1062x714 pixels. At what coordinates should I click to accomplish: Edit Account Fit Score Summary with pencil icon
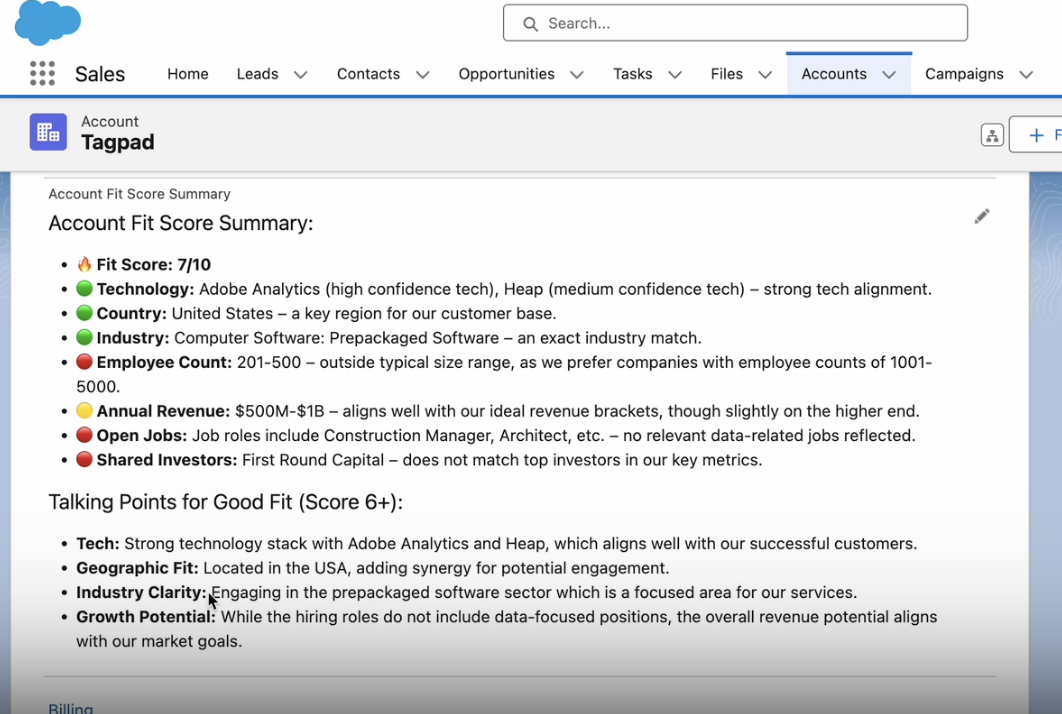coord(981,216)
